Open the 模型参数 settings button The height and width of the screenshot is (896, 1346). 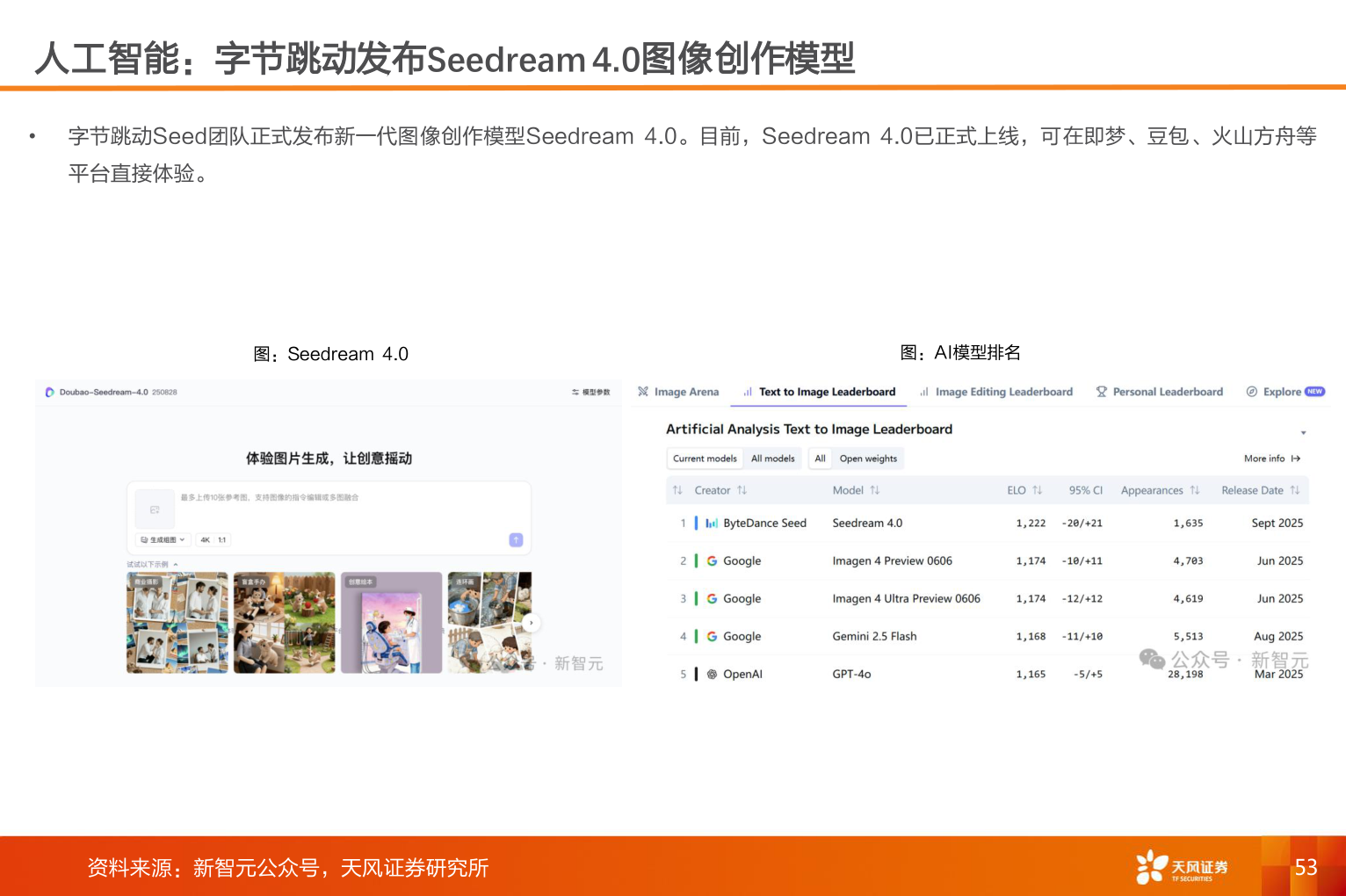click(x=590, y=393)
